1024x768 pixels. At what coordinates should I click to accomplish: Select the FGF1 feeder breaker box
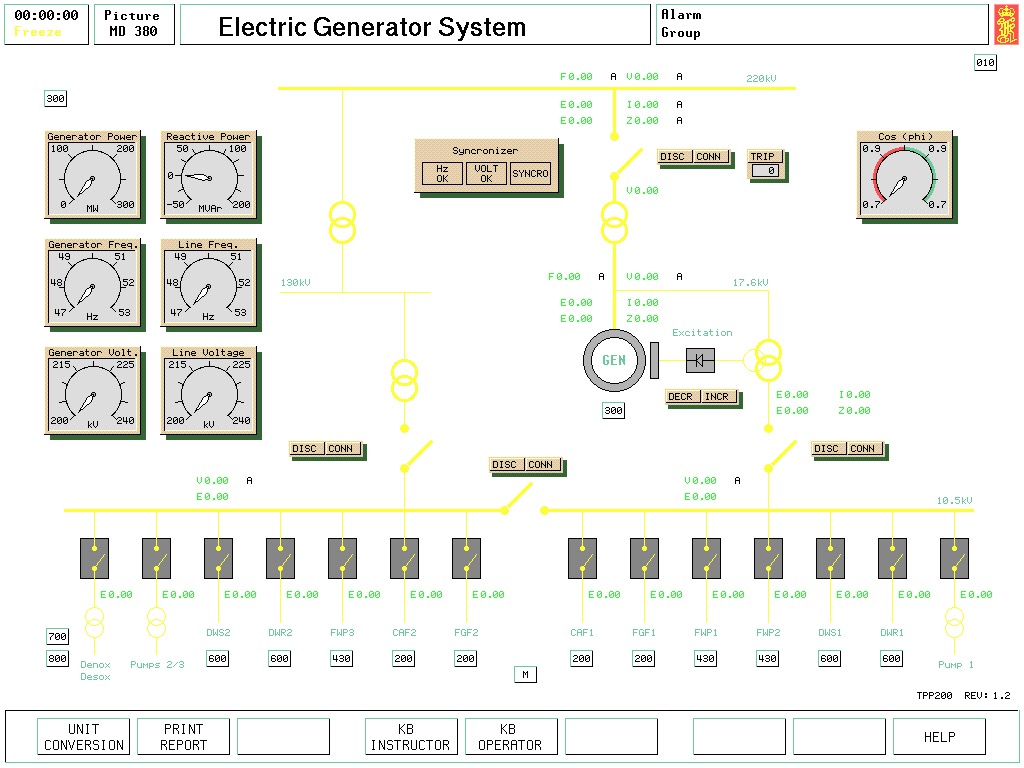click(645, 558)
